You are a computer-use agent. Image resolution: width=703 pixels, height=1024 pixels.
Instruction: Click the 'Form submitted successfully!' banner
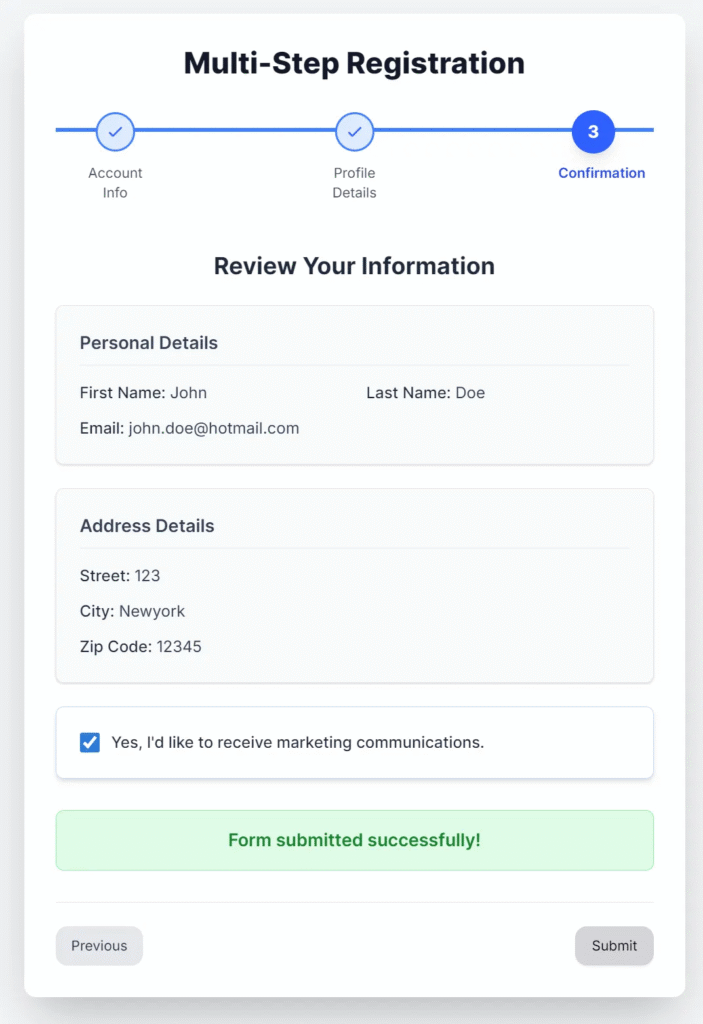point(354,840)
